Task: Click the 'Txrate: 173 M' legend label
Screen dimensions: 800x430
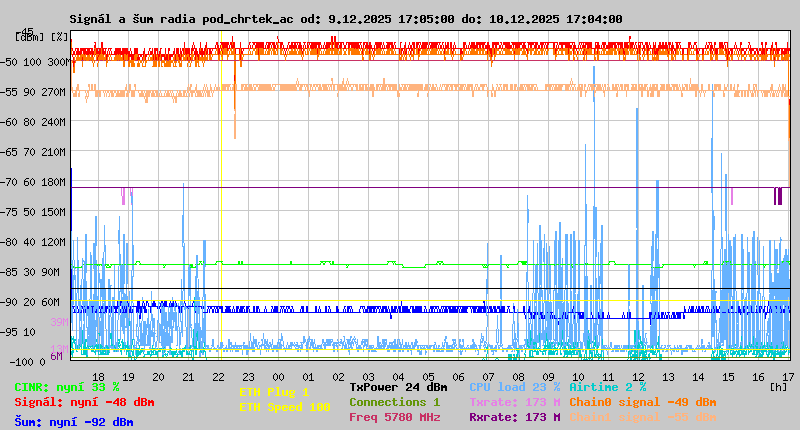Action: point(515,402)
